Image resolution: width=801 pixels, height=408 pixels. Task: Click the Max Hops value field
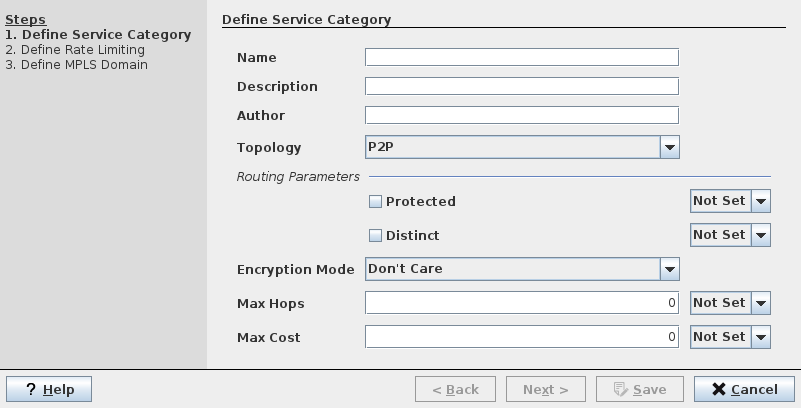point(521,303)
